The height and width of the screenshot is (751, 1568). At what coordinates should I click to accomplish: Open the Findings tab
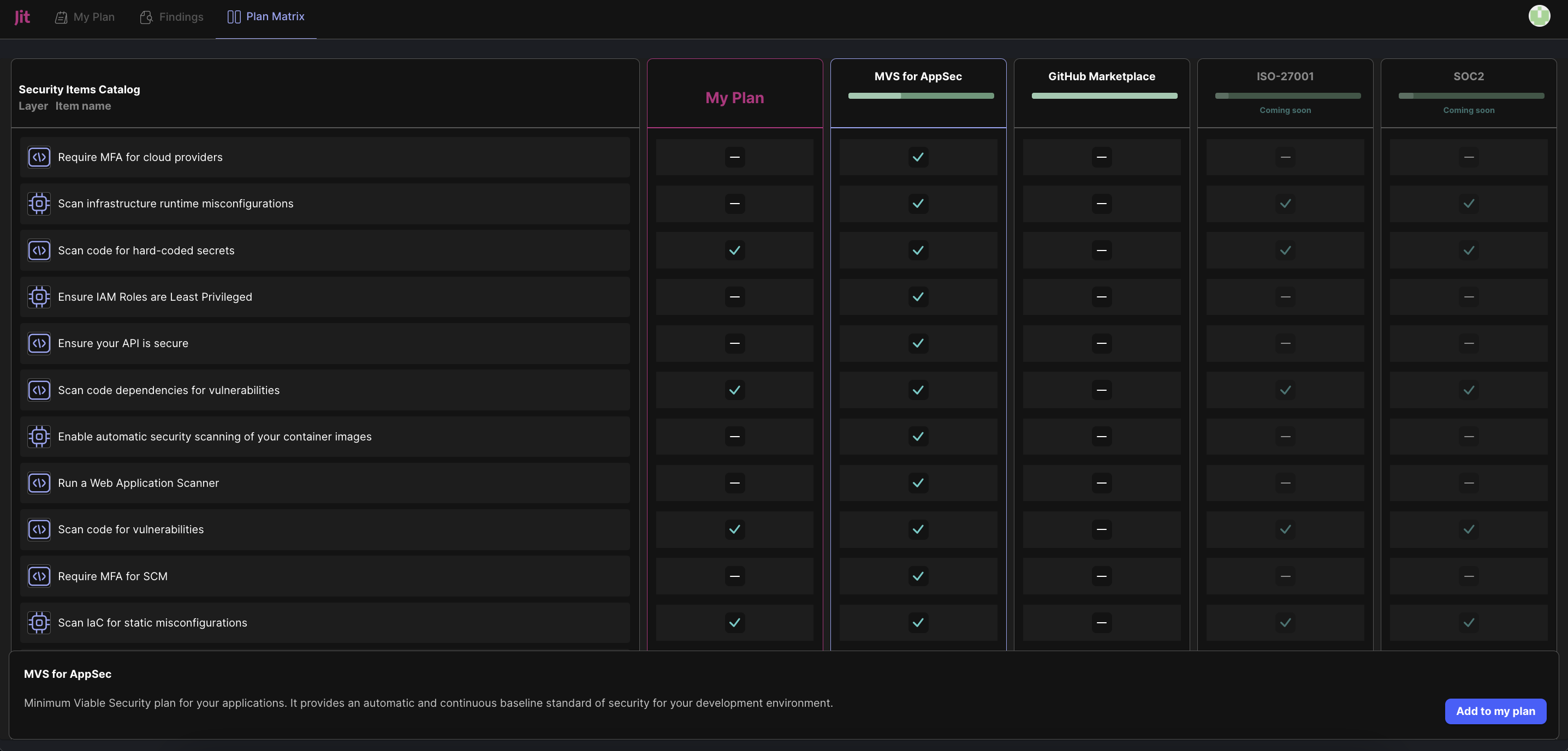pyautogui.click(x=171, y=17)
